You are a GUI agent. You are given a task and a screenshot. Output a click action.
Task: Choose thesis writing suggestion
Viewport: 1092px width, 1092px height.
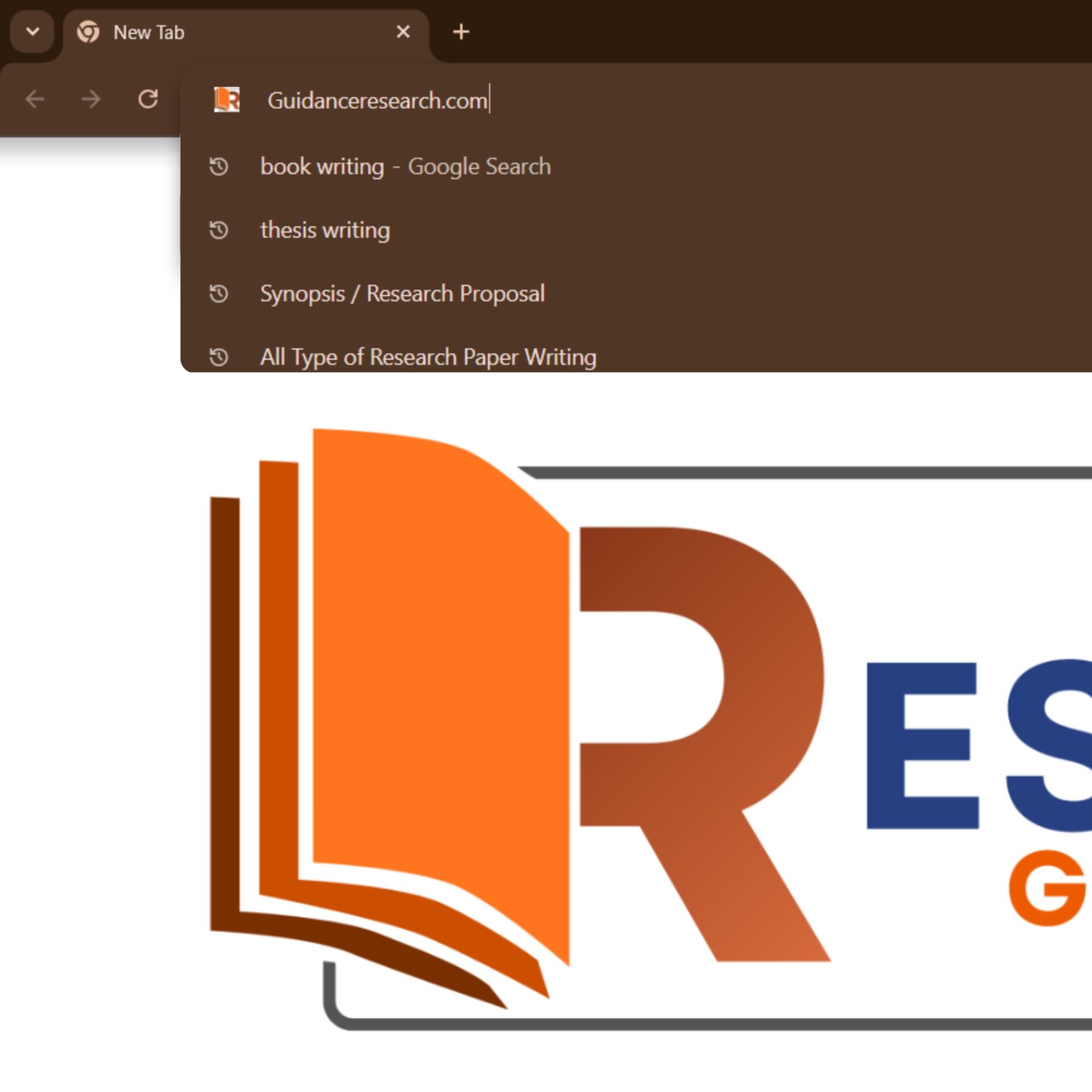325,230
